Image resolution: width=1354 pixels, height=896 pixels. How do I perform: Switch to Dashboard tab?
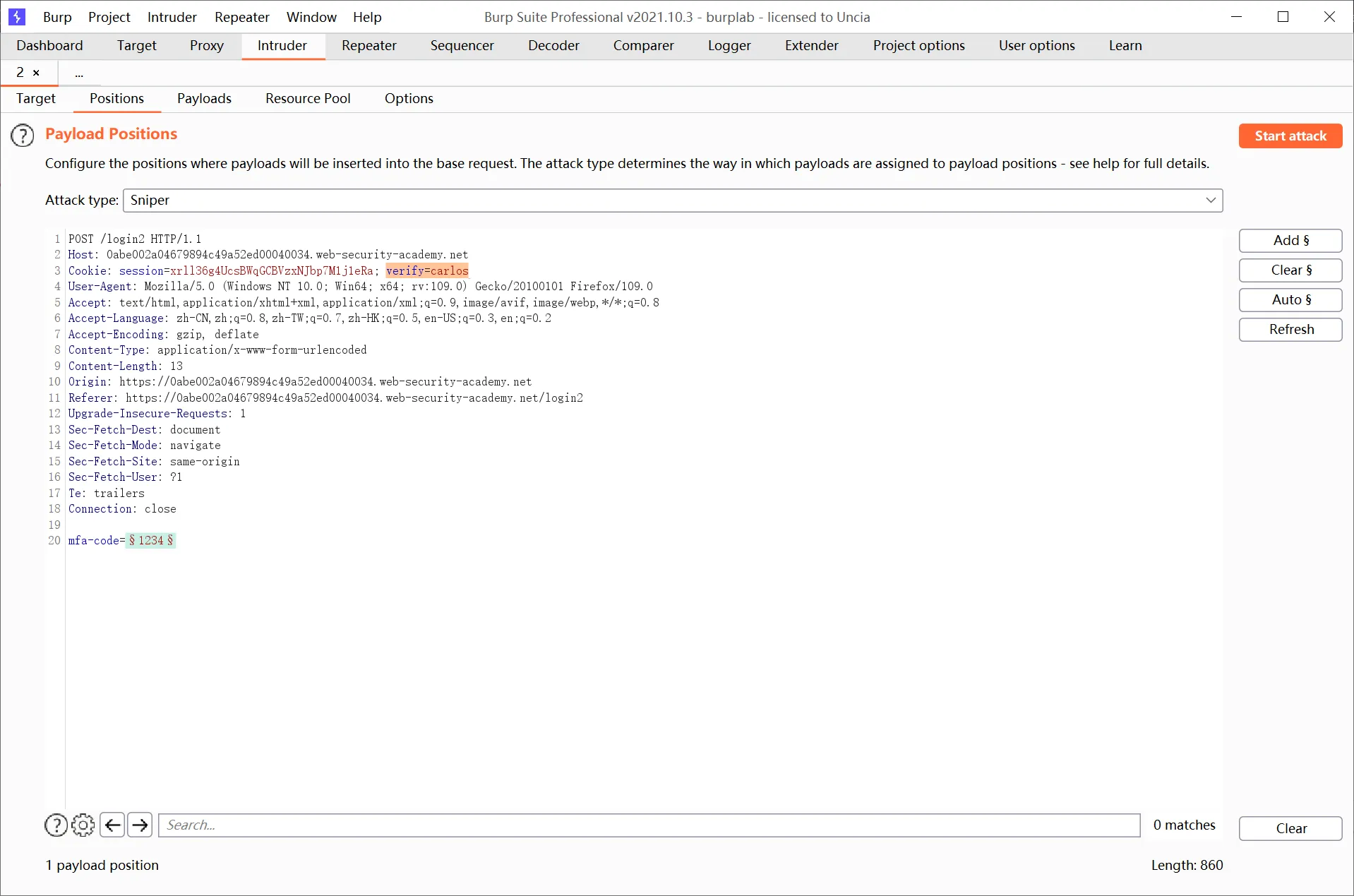tap(49, 45)
